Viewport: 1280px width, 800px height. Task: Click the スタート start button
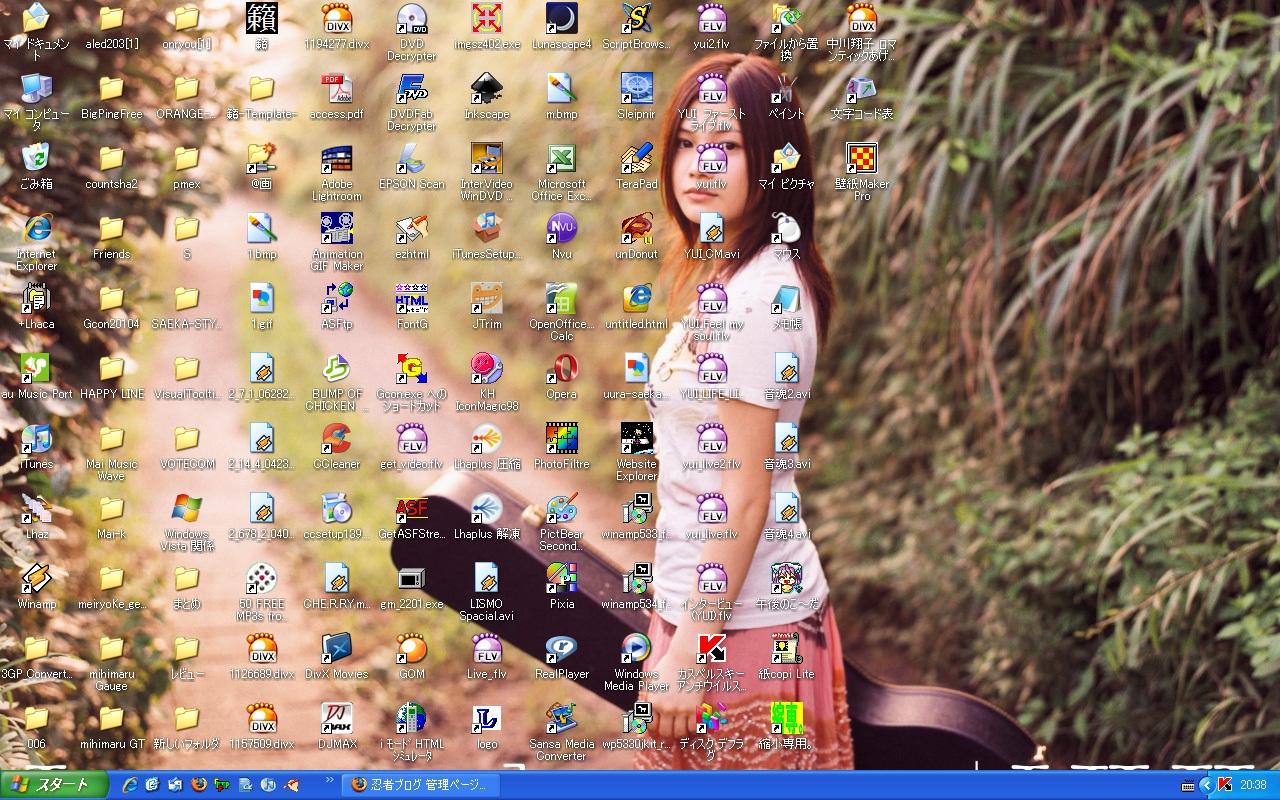[50, 785]
